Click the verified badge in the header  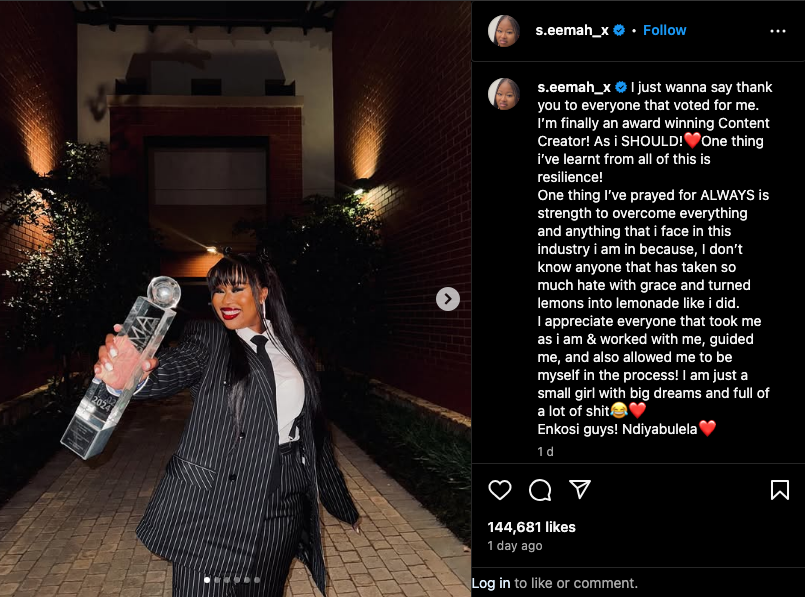(x=619, y=30)
